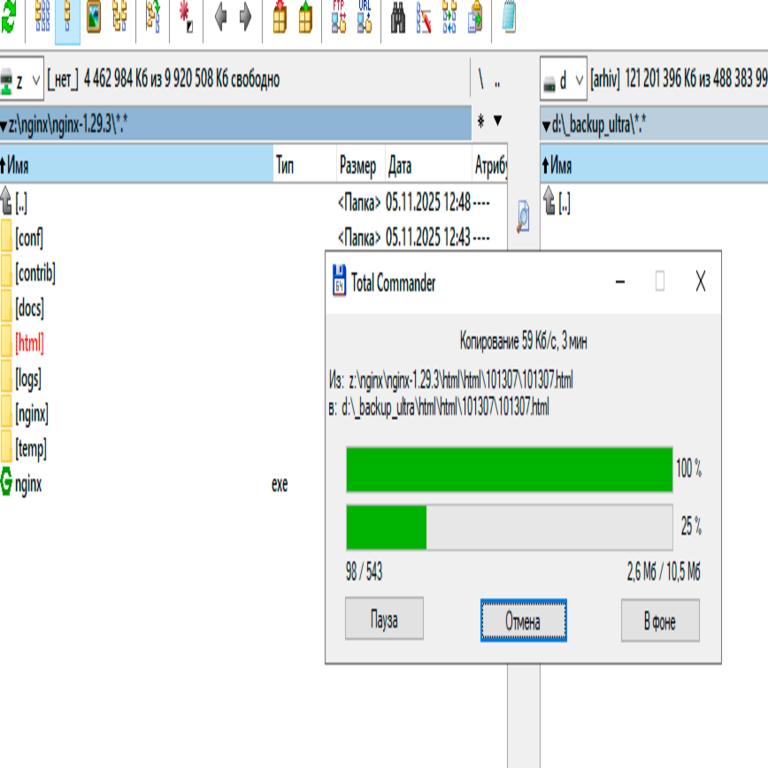Viewport: 768px width, 768px height.
Task: Open the right panel drive d dropdown
Action: pos(564,80)
